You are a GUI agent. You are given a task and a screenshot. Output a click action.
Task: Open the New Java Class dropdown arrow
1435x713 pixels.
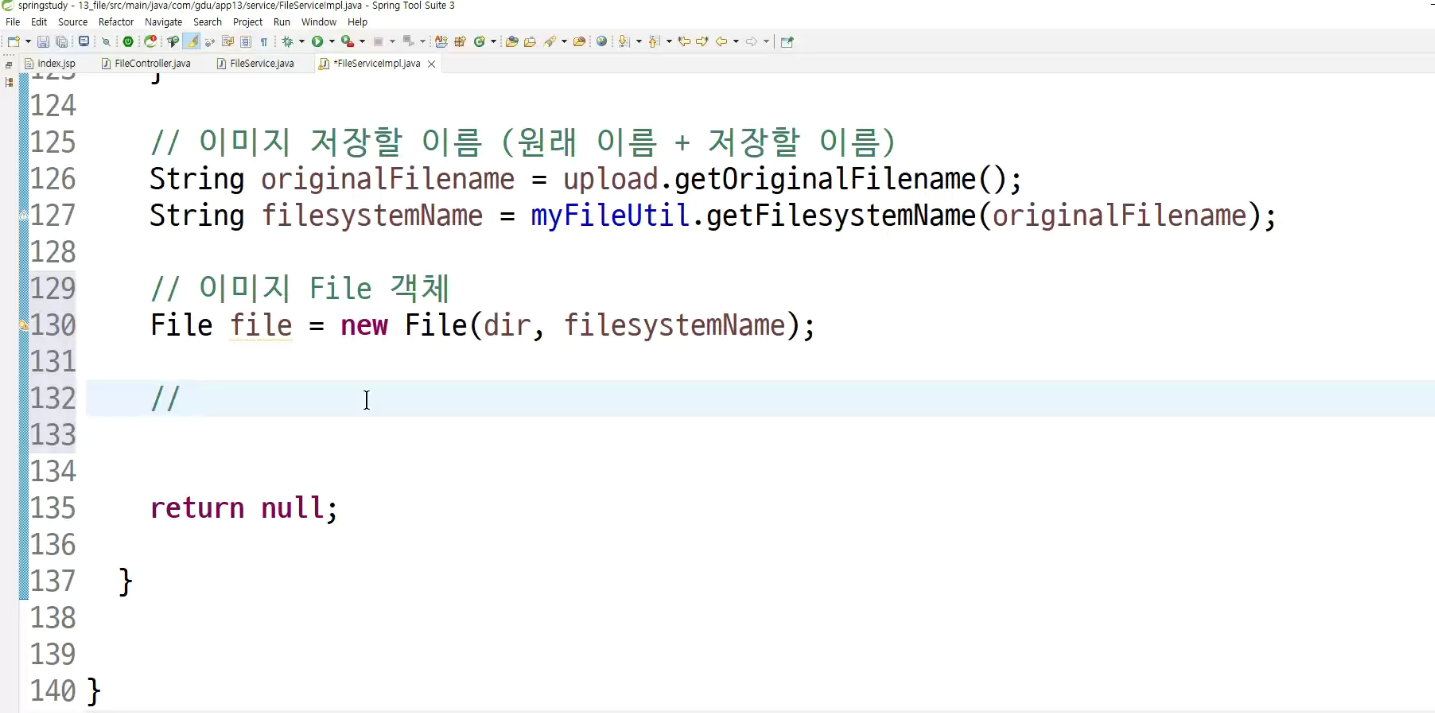493,41
